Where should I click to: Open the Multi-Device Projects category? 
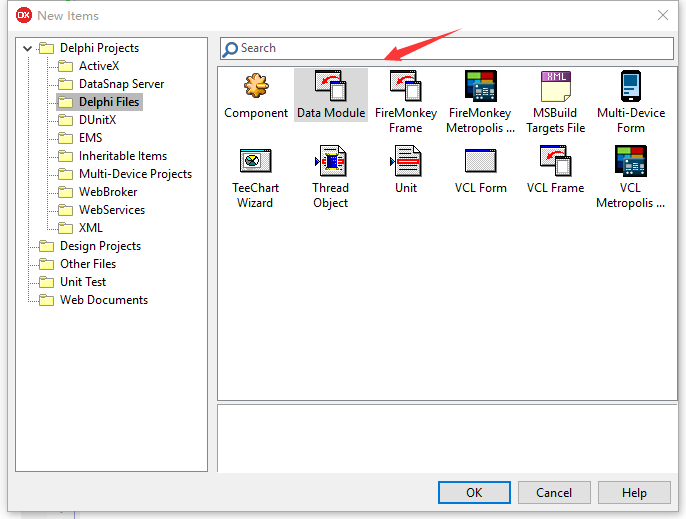(x=136, y=174)
